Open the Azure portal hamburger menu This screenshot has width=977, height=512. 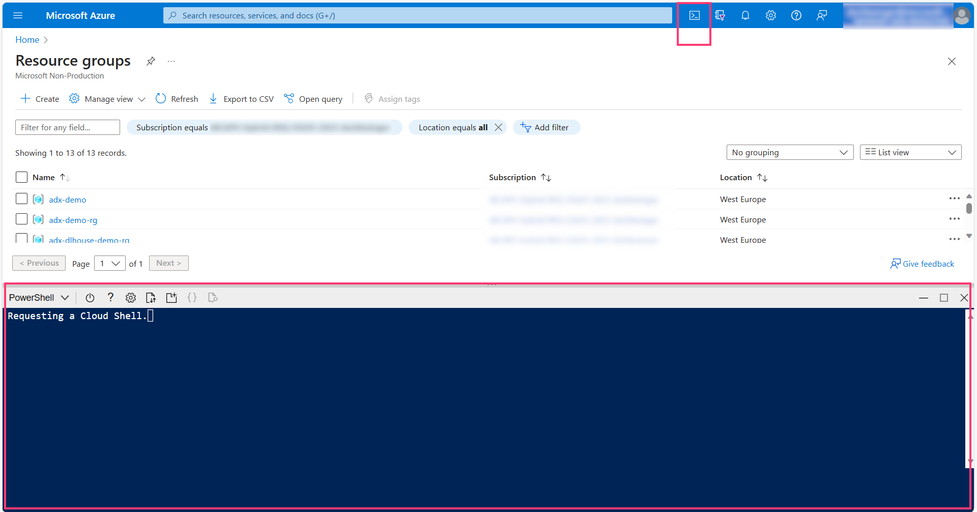tap(17, 16)
